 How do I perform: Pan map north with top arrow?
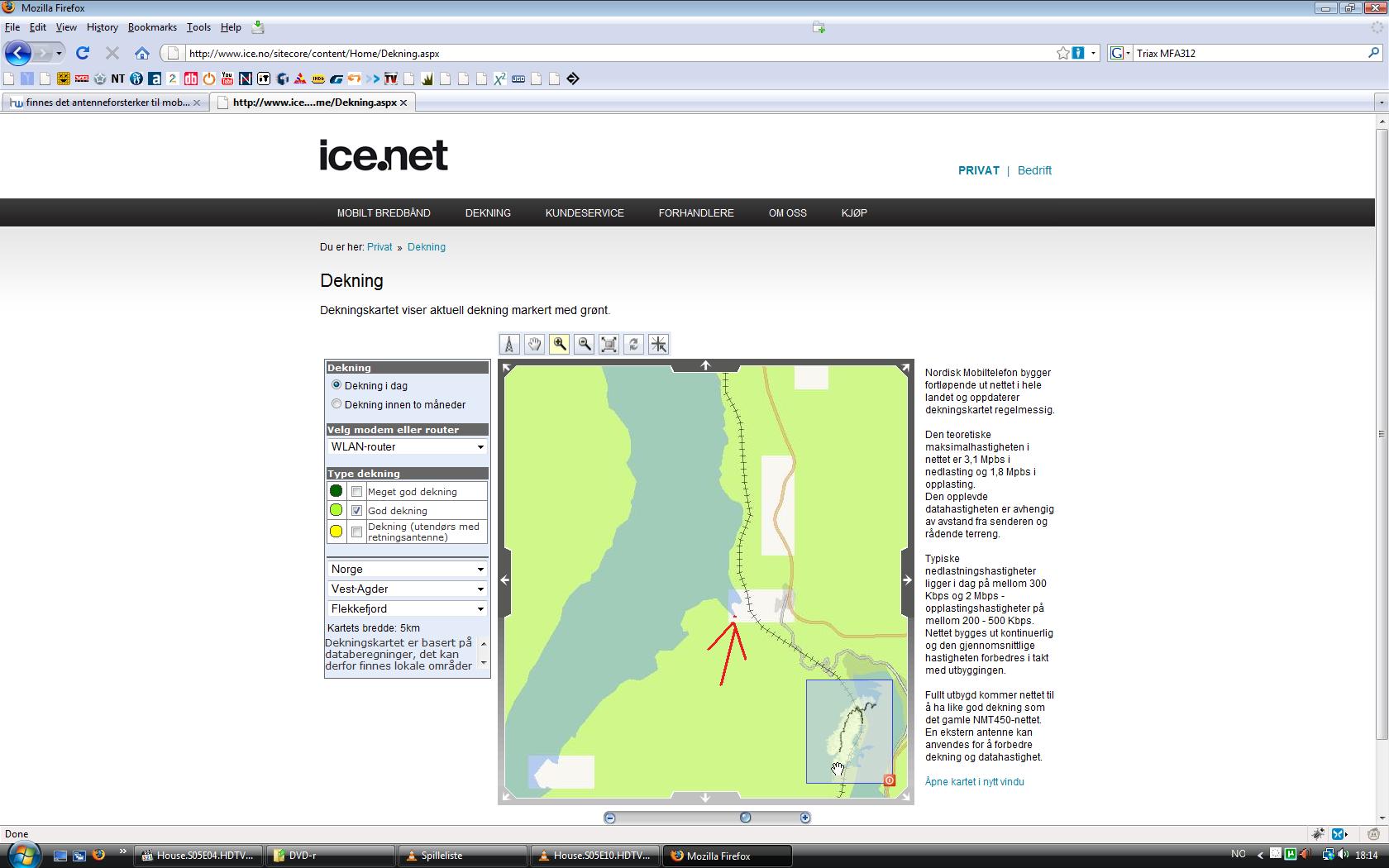tap(705, 365)
